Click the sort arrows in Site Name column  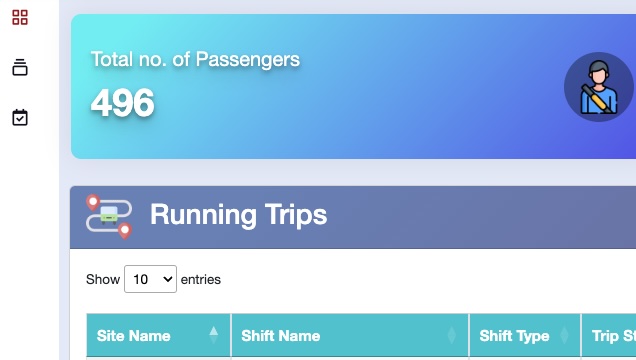(214, 335)
